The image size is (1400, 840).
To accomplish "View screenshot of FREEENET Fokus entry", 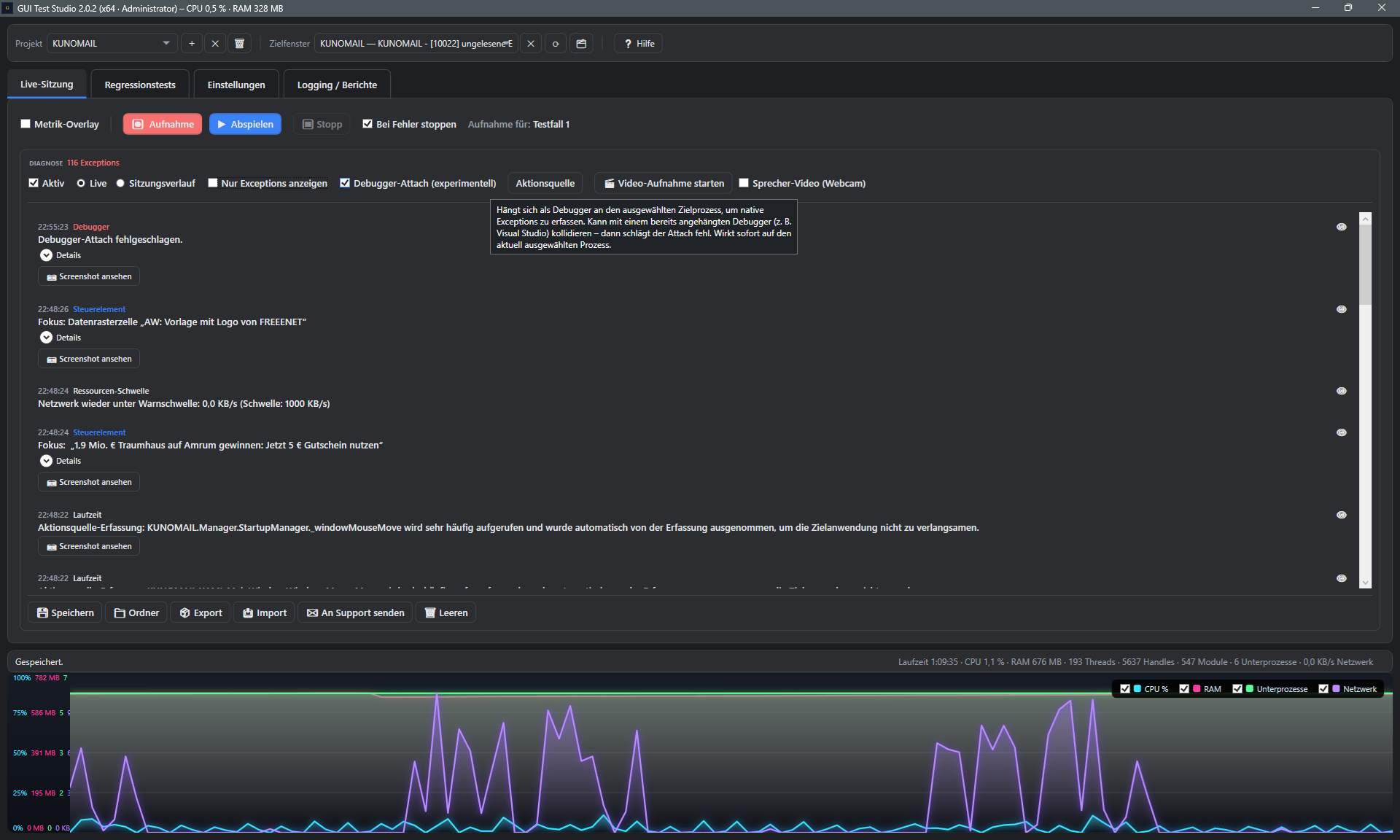I will (x=89, y=359).
